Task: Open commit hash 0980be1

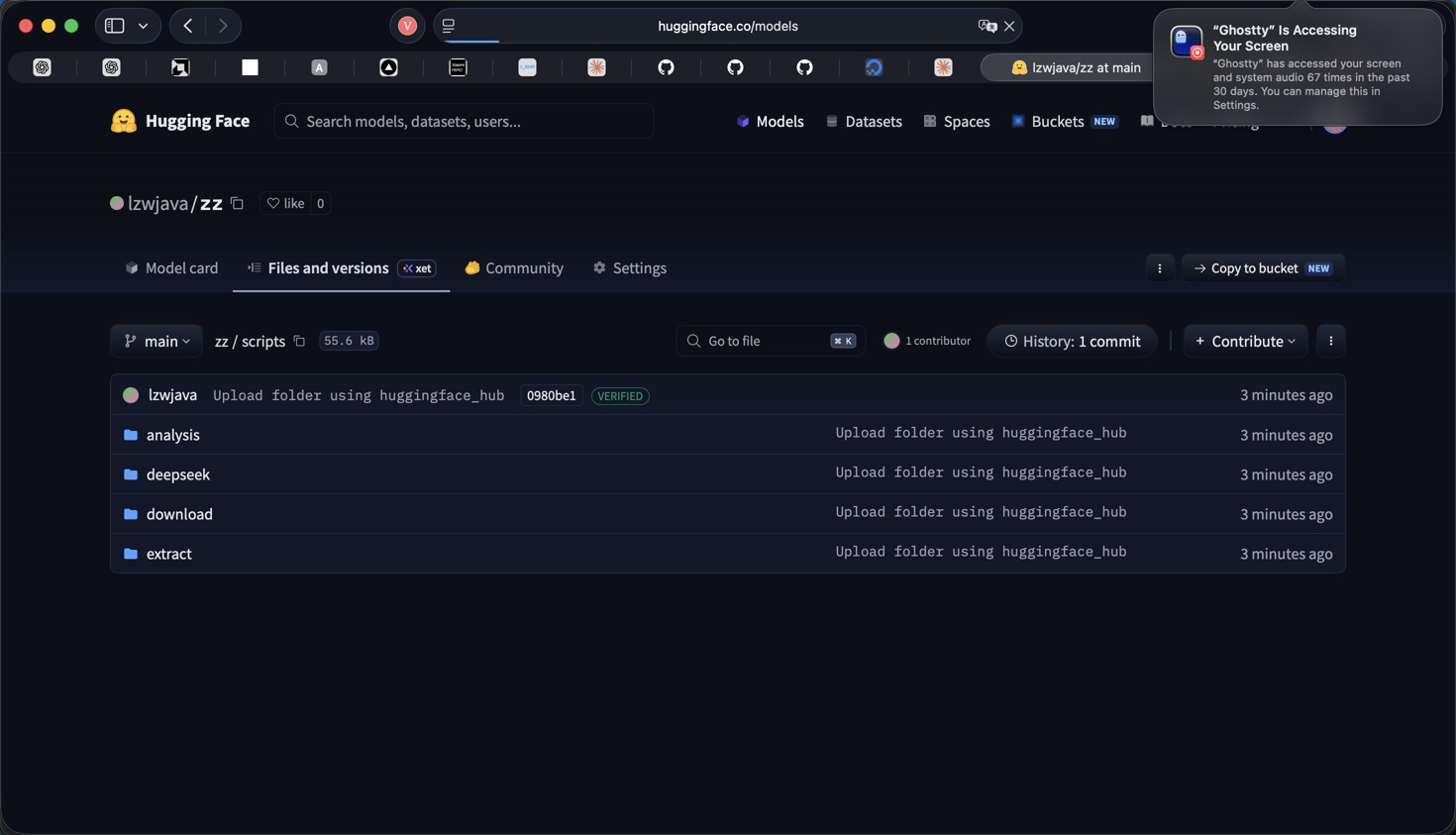Action: coord(552,395)
